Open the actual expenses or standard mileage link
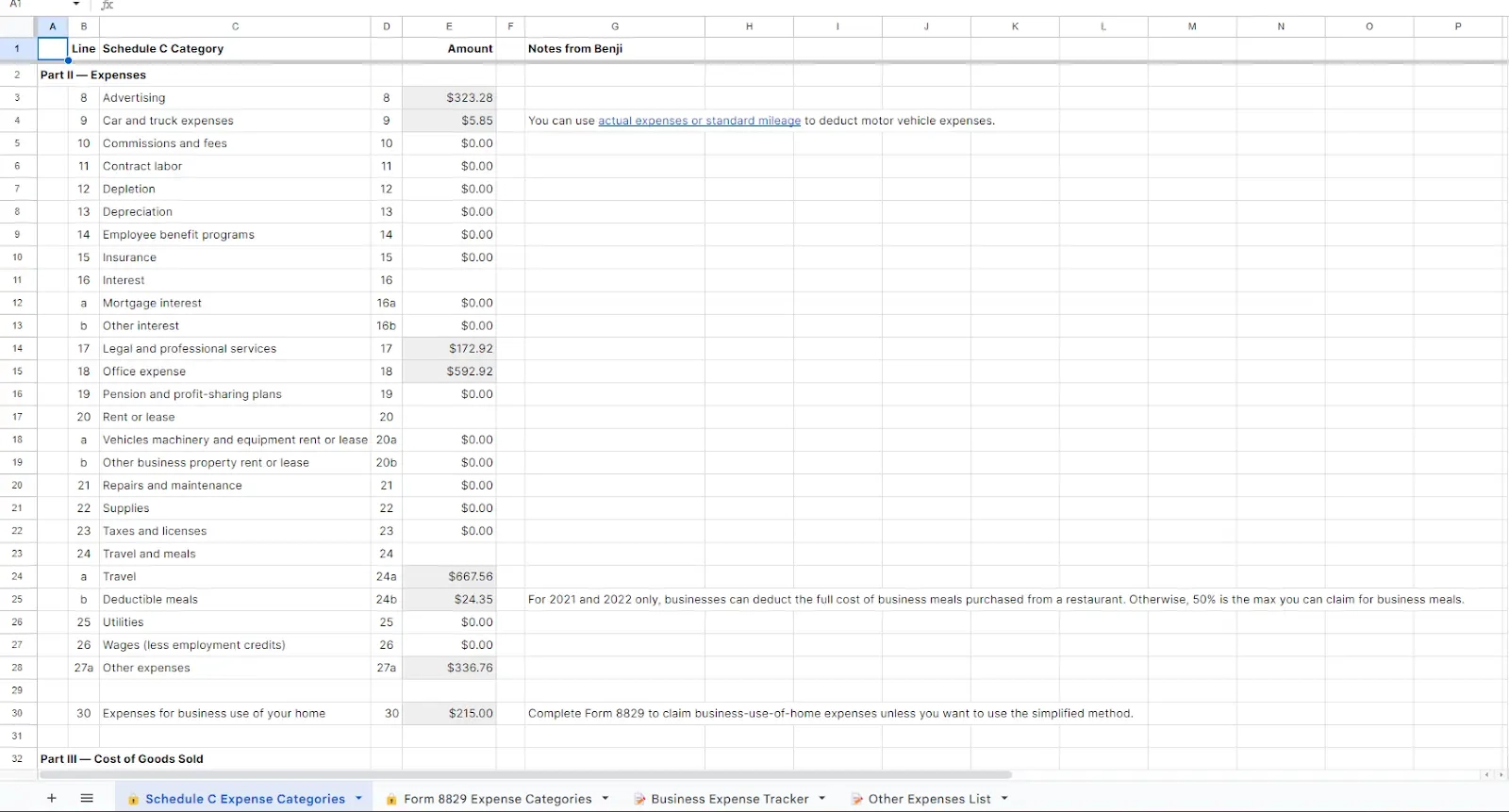Image resolution: width=1509 pixels, height=812 pixels. pyautogui.click(x=699, y=121)
